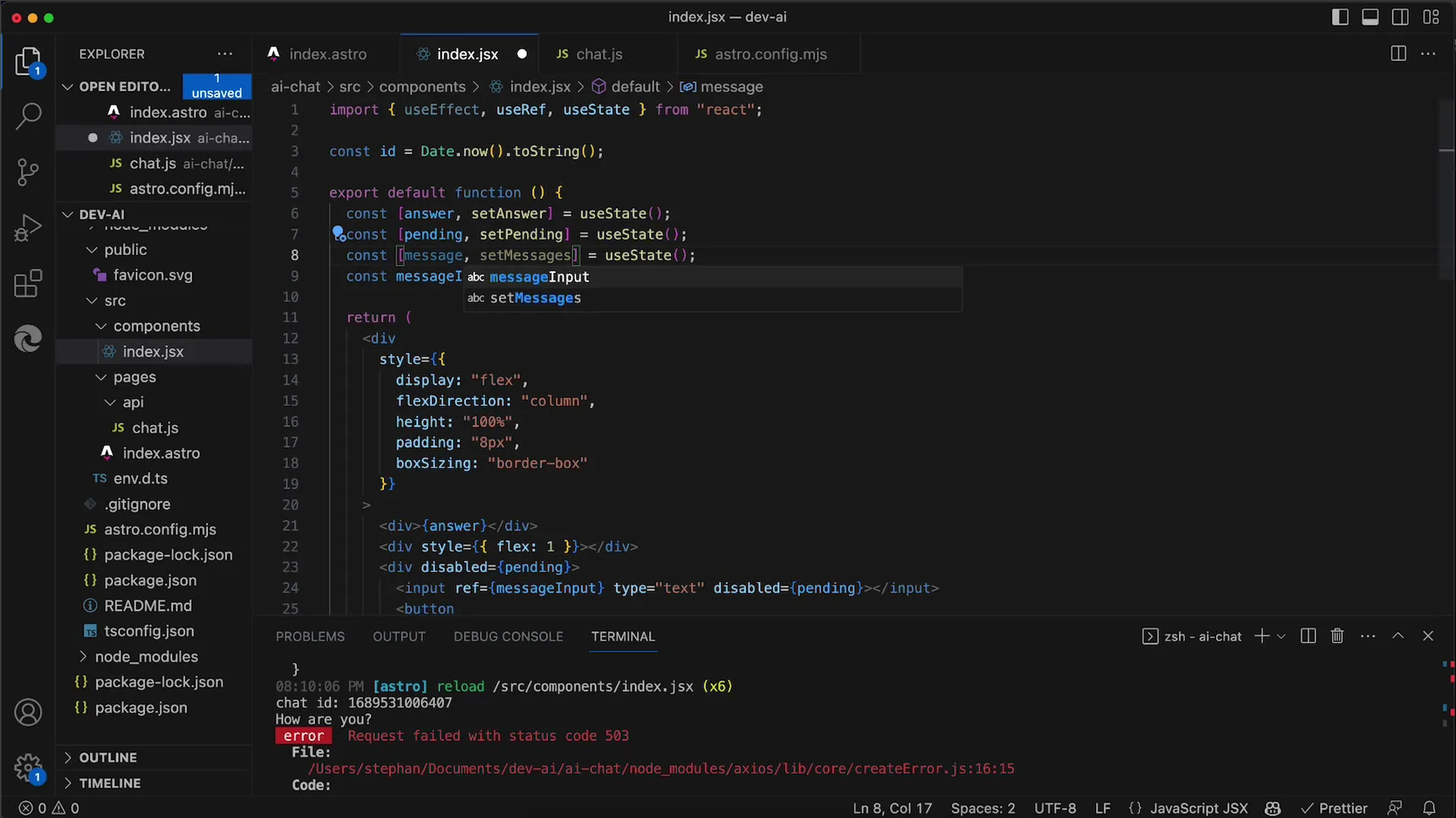Open the Extensions view
Viewport: 1456px width, 818px height.
tap(29, 284)
